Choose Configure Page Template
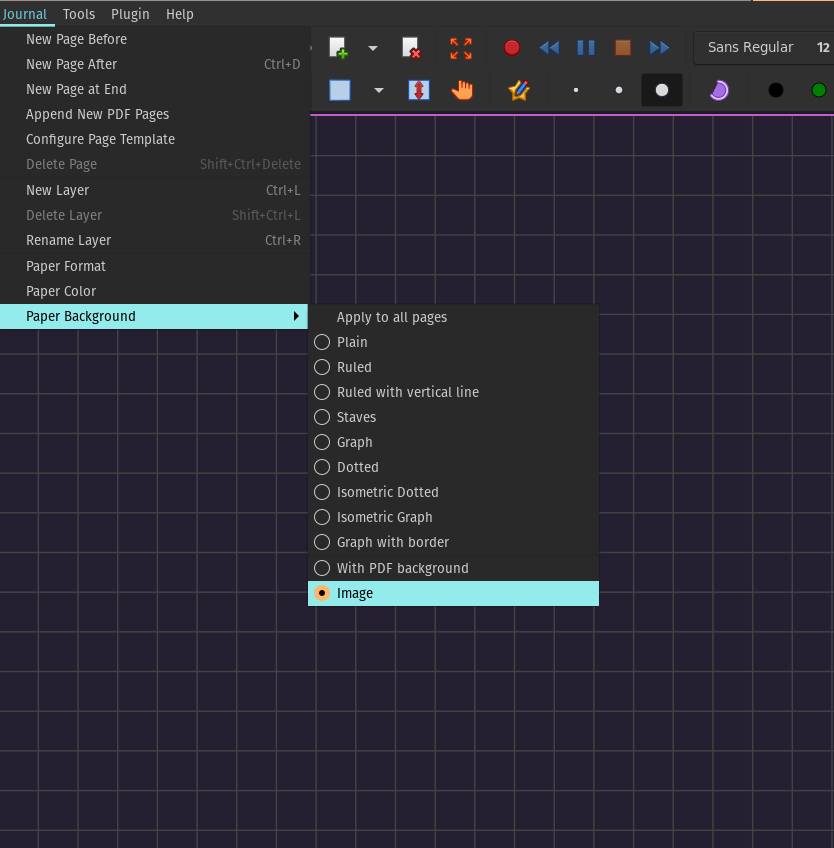This screenshot has width=834, height=848. point(100,139)
